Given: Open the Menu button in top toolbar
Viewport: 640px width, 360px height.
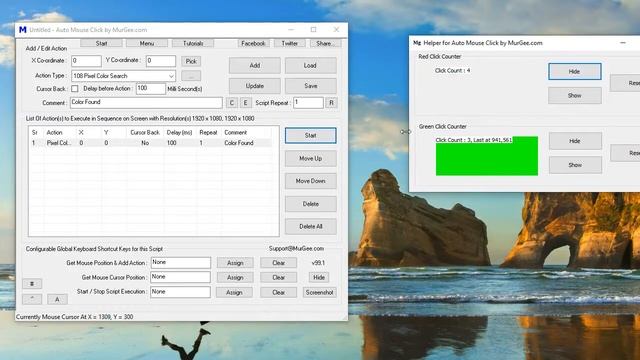Looking at the screenshot, I should point(147,43).
